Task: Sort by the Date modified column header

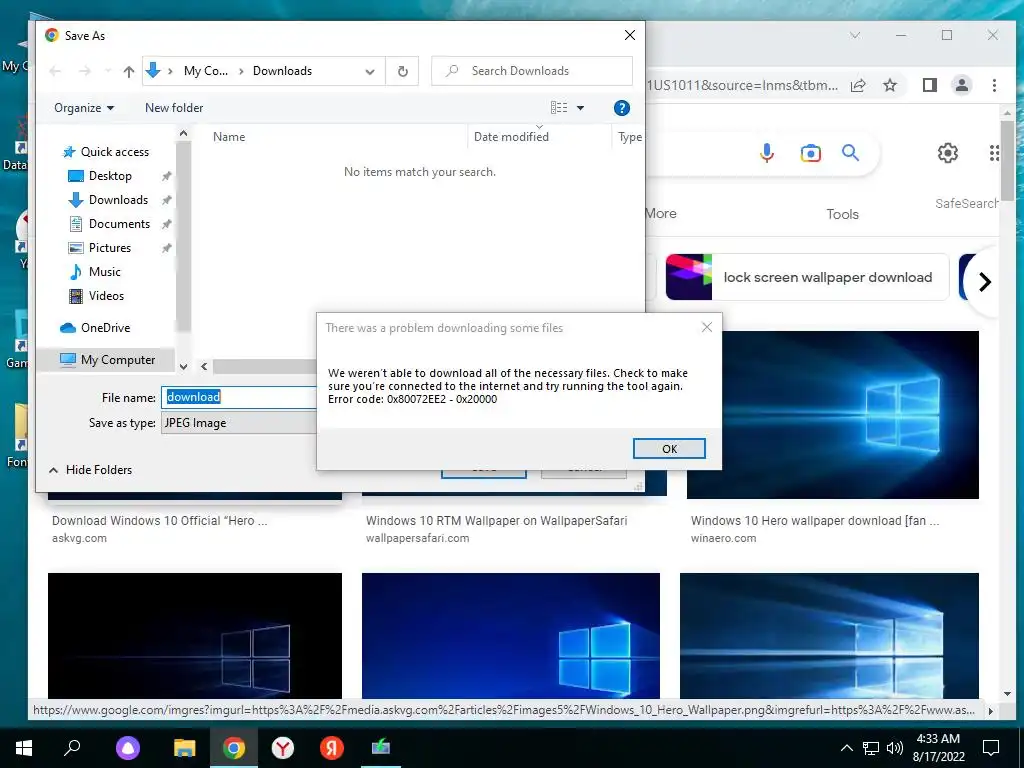Action: click(x=511, y=136)
